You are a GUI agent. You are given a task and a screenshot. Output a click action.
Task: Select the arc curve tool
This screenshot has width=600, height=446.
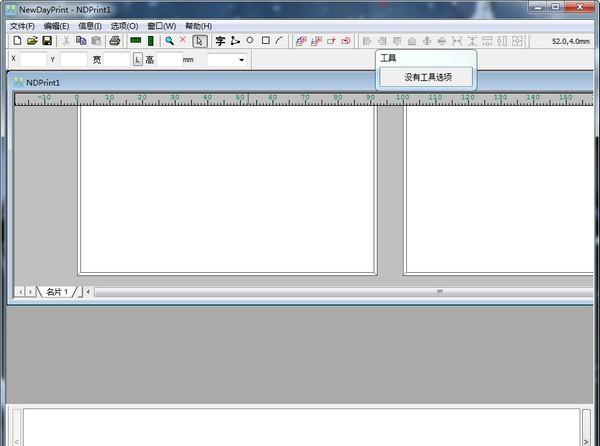[x=280, y=41]
